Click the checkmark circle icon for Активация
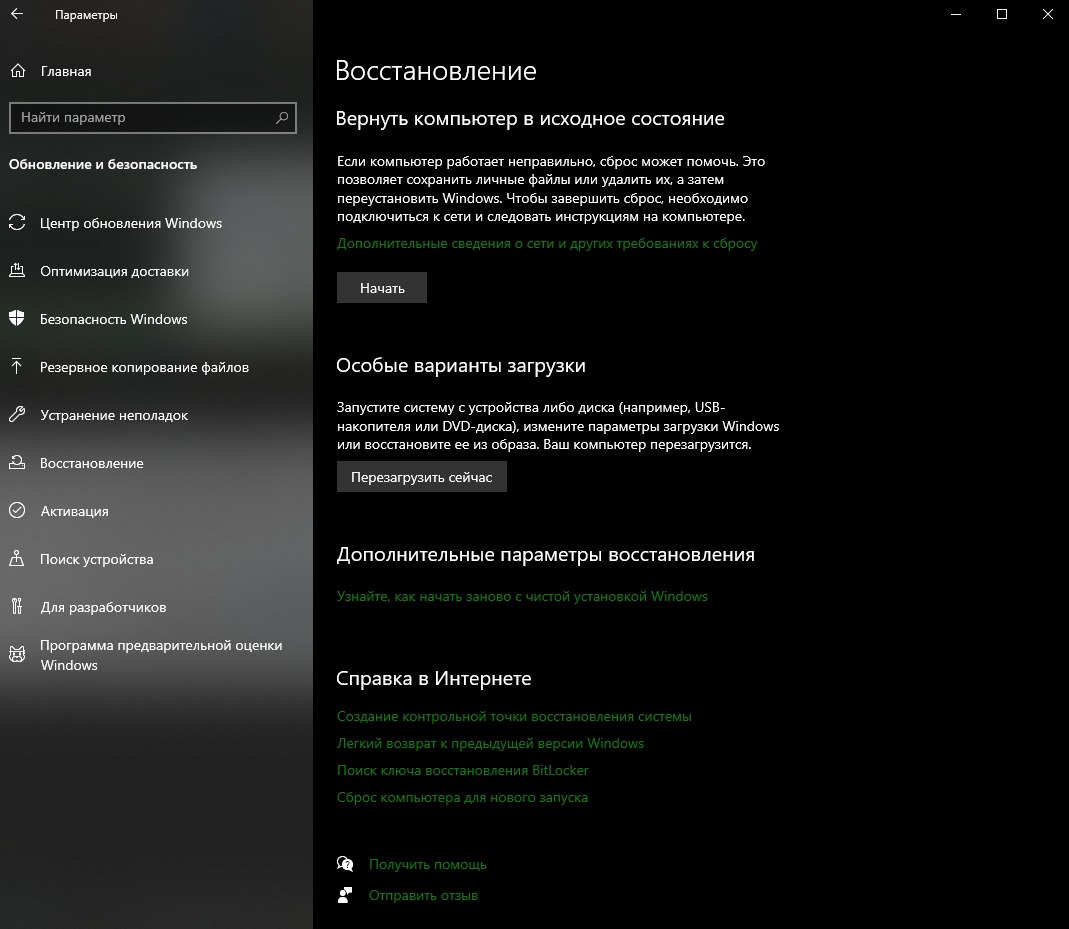Image resolution: width=1069 pixels, height=929 pixels. tap(17, 511)
